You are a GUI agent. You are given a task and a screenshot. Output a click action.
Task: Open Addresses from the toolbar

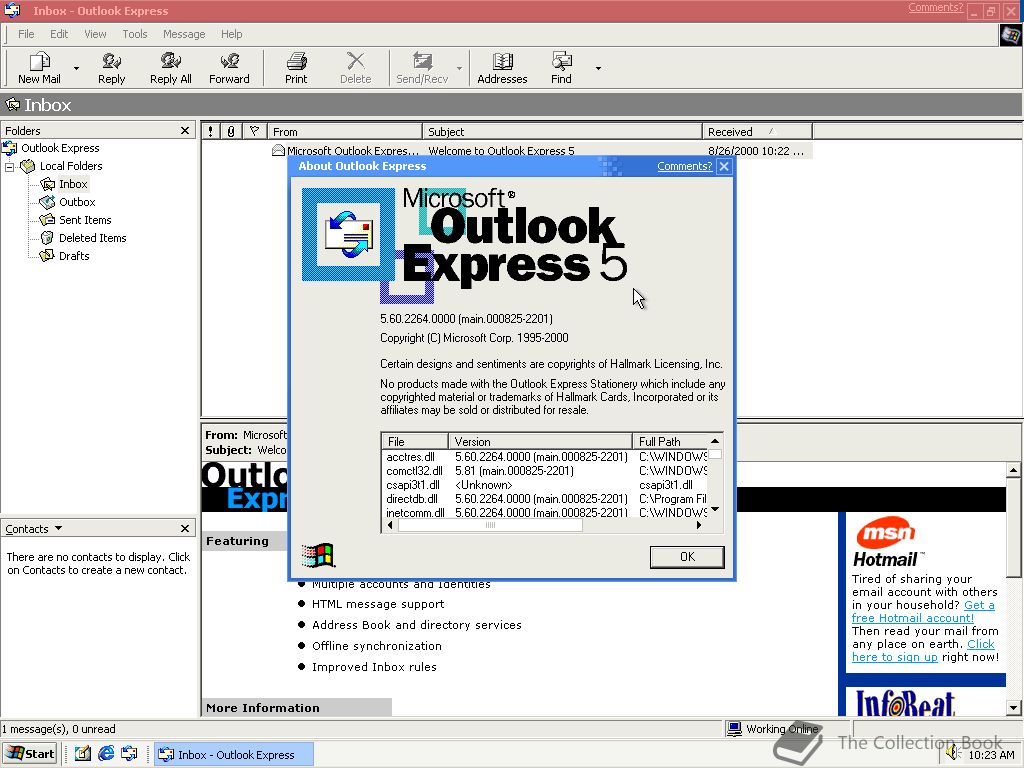[x=502, y=68]
